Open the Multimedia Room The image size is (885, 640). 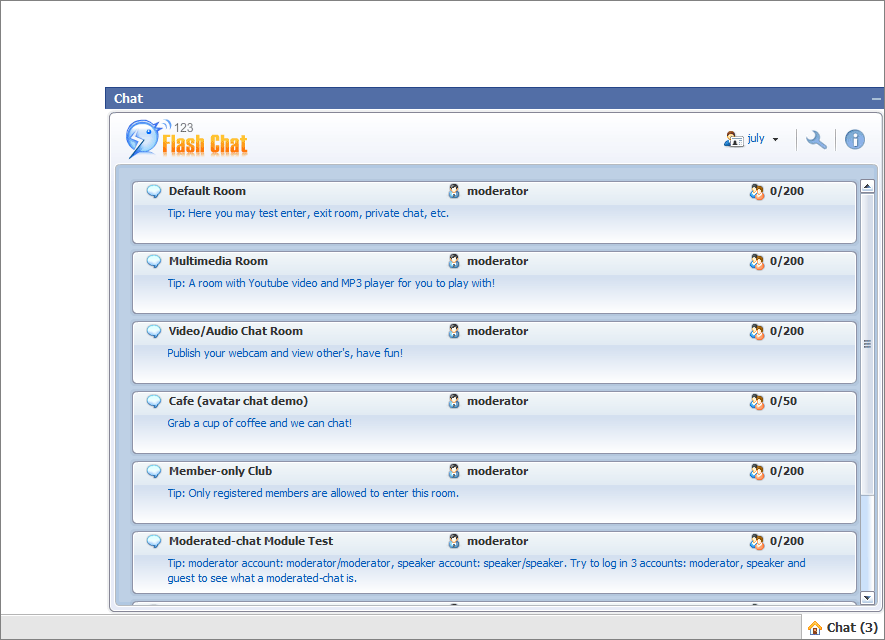coord(218,261)
